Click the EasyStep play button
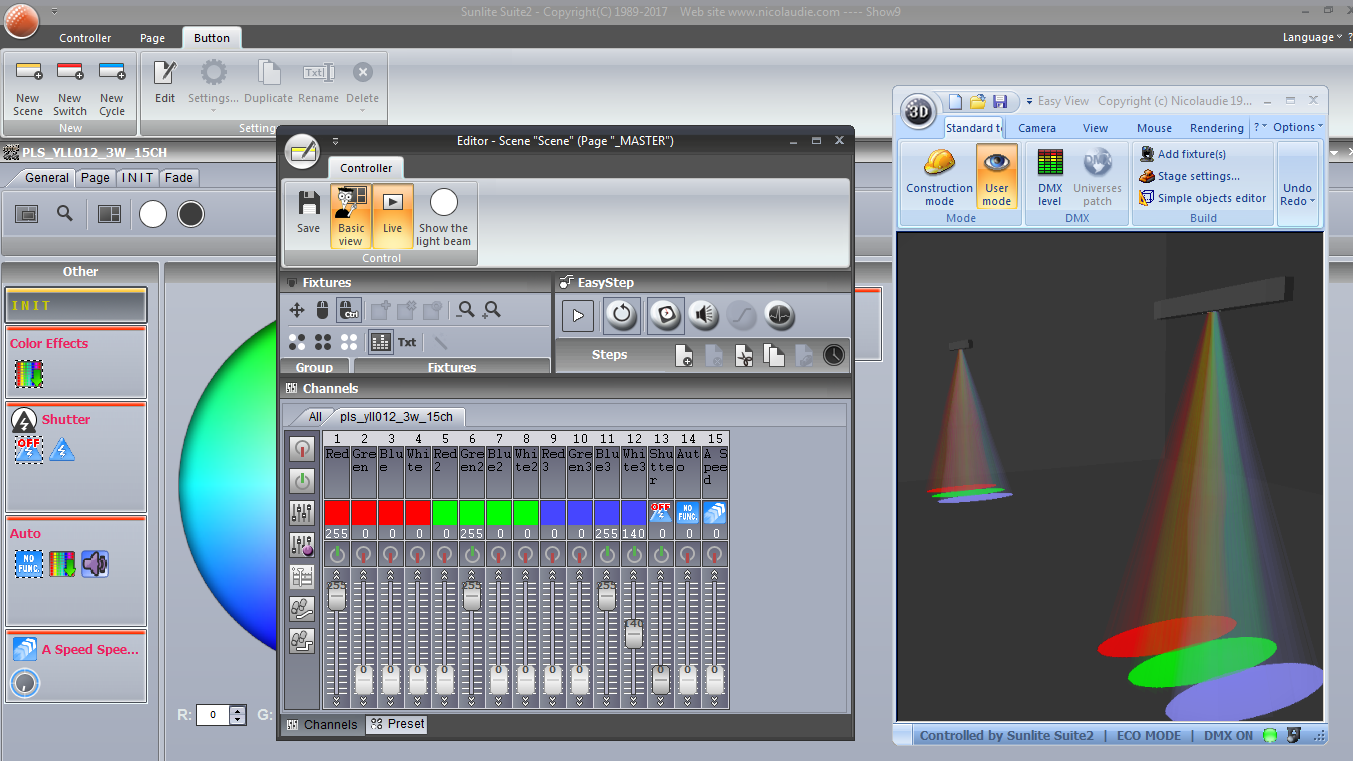 pos(577,316)
